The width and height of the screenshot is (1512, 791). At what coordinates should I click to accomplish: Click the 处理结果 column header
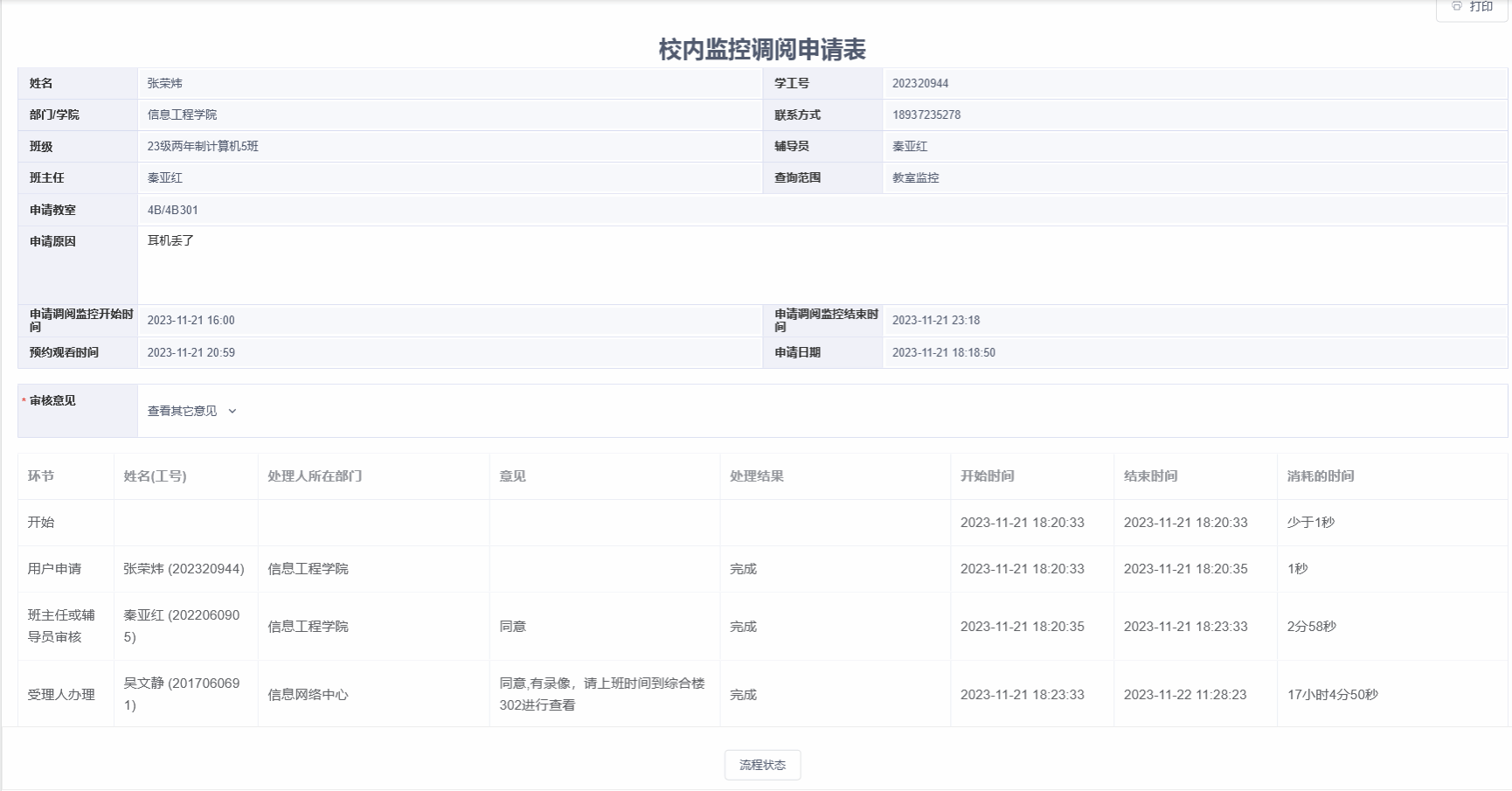(757, 476)
